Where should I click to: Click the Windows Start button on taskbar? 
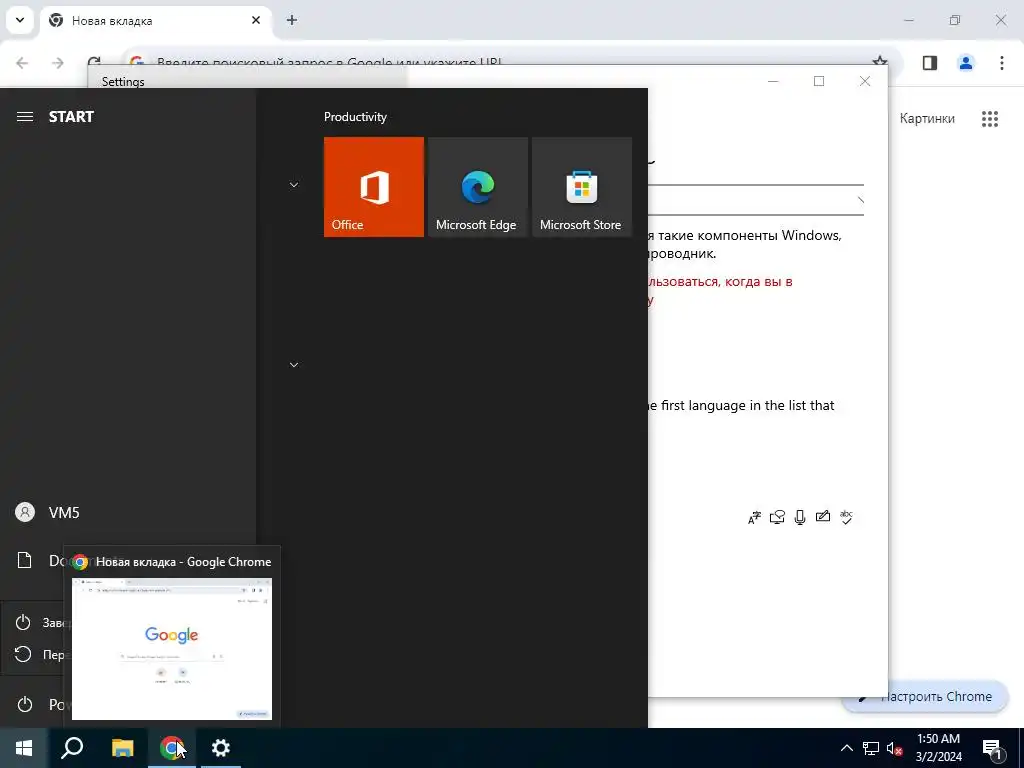(24, 748)
